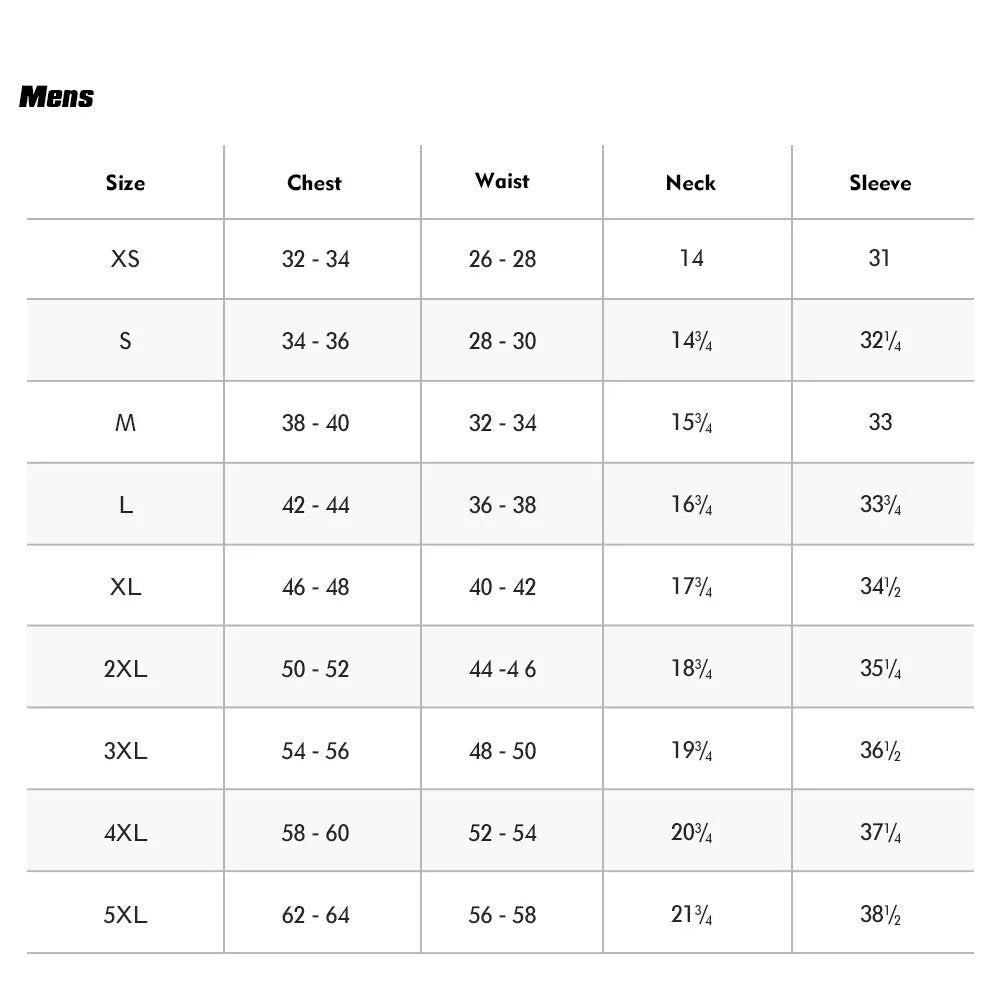Image resolution: width=1000 pixels, height=1000 pixels.
Task: Click waist value 52 - 54
Action: pos(503,833)
